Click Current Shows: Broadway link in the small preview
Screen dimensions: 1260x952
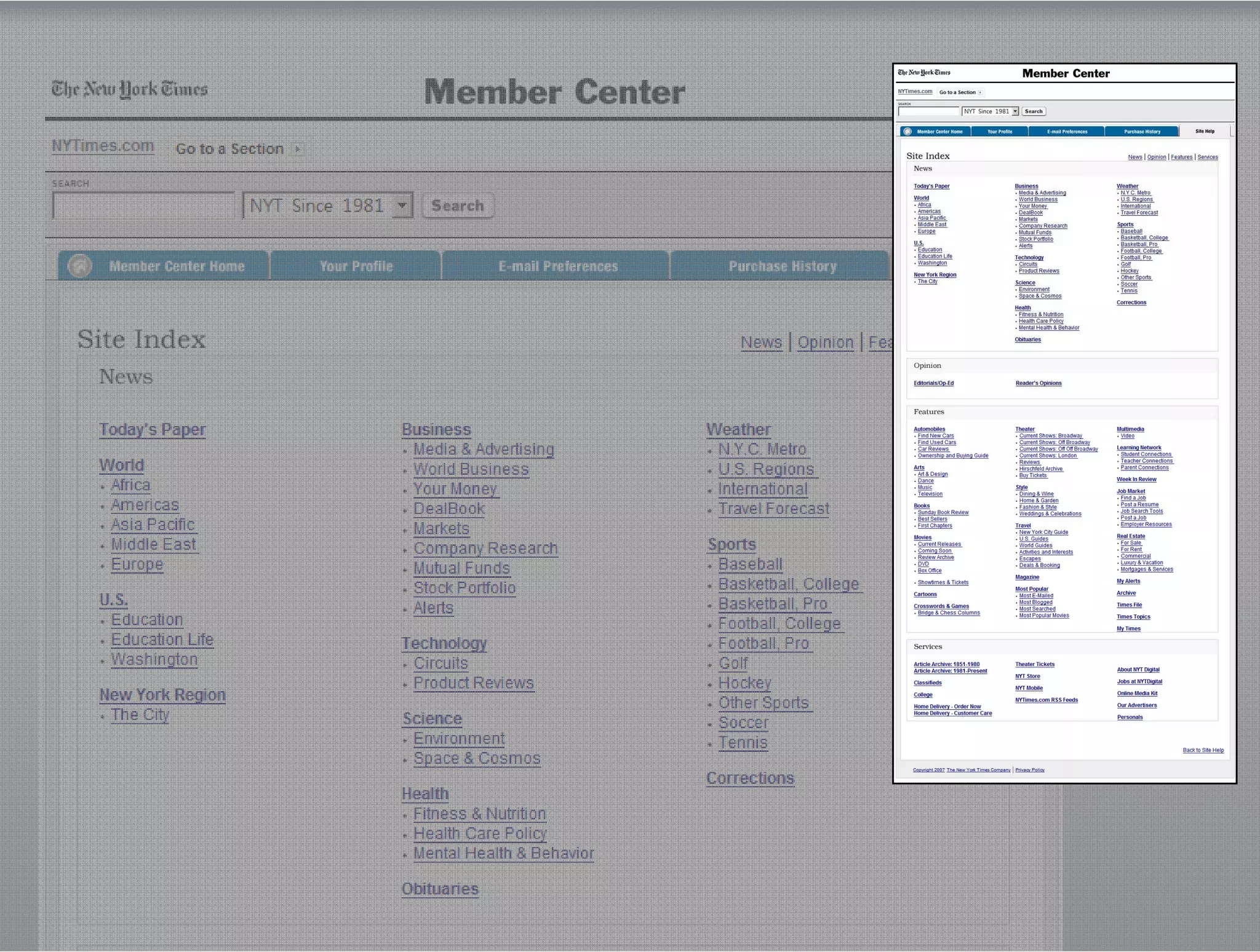[1051, 436]
